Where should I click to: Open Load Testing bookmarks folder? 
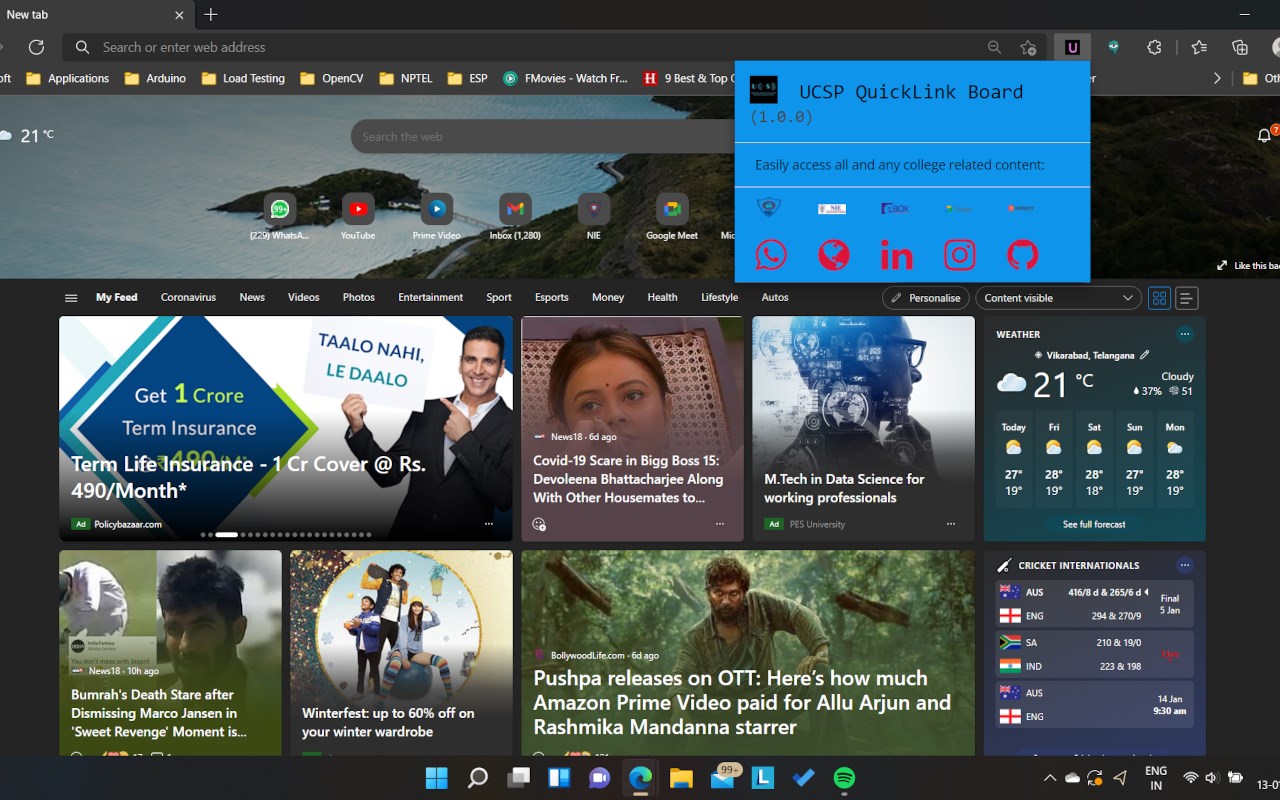[243, 78]
